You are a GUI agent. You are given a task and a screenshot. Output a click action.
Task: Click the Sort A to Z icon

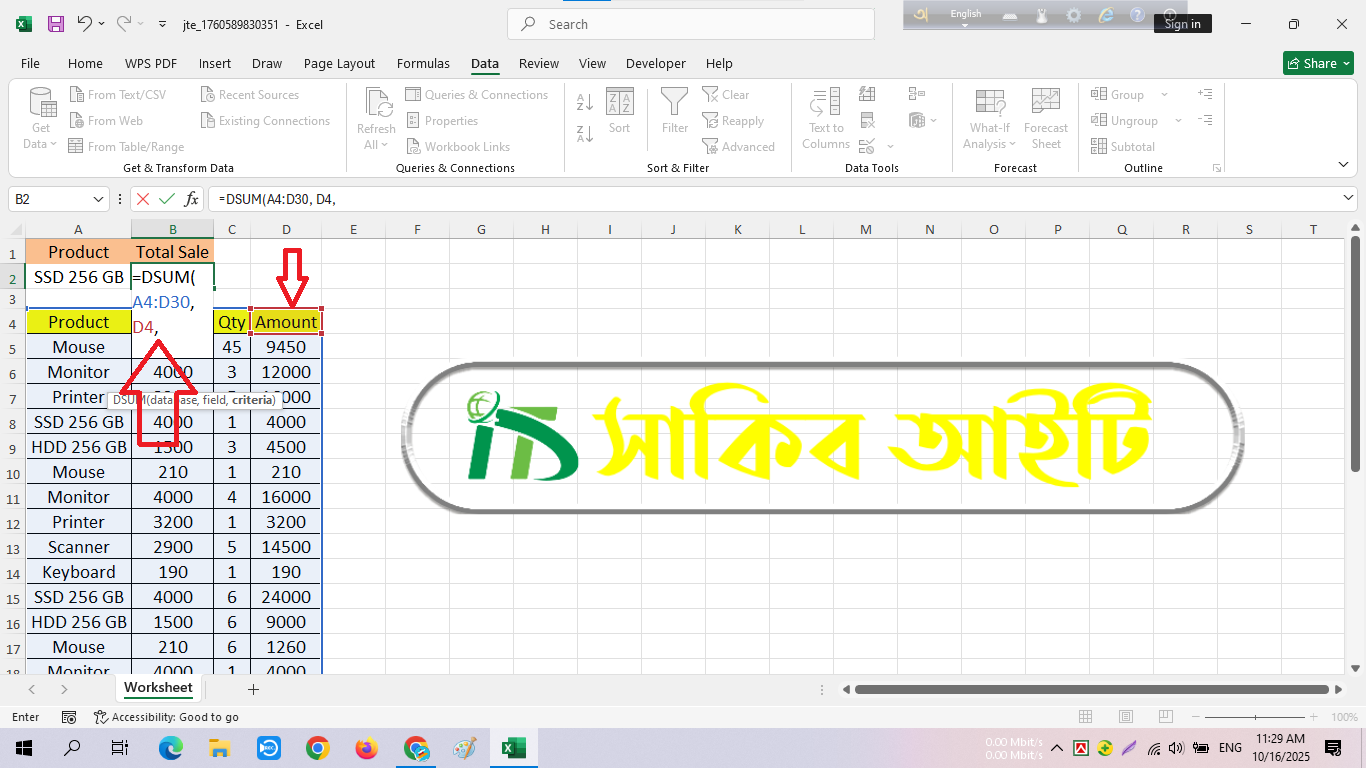coord(585,102)
